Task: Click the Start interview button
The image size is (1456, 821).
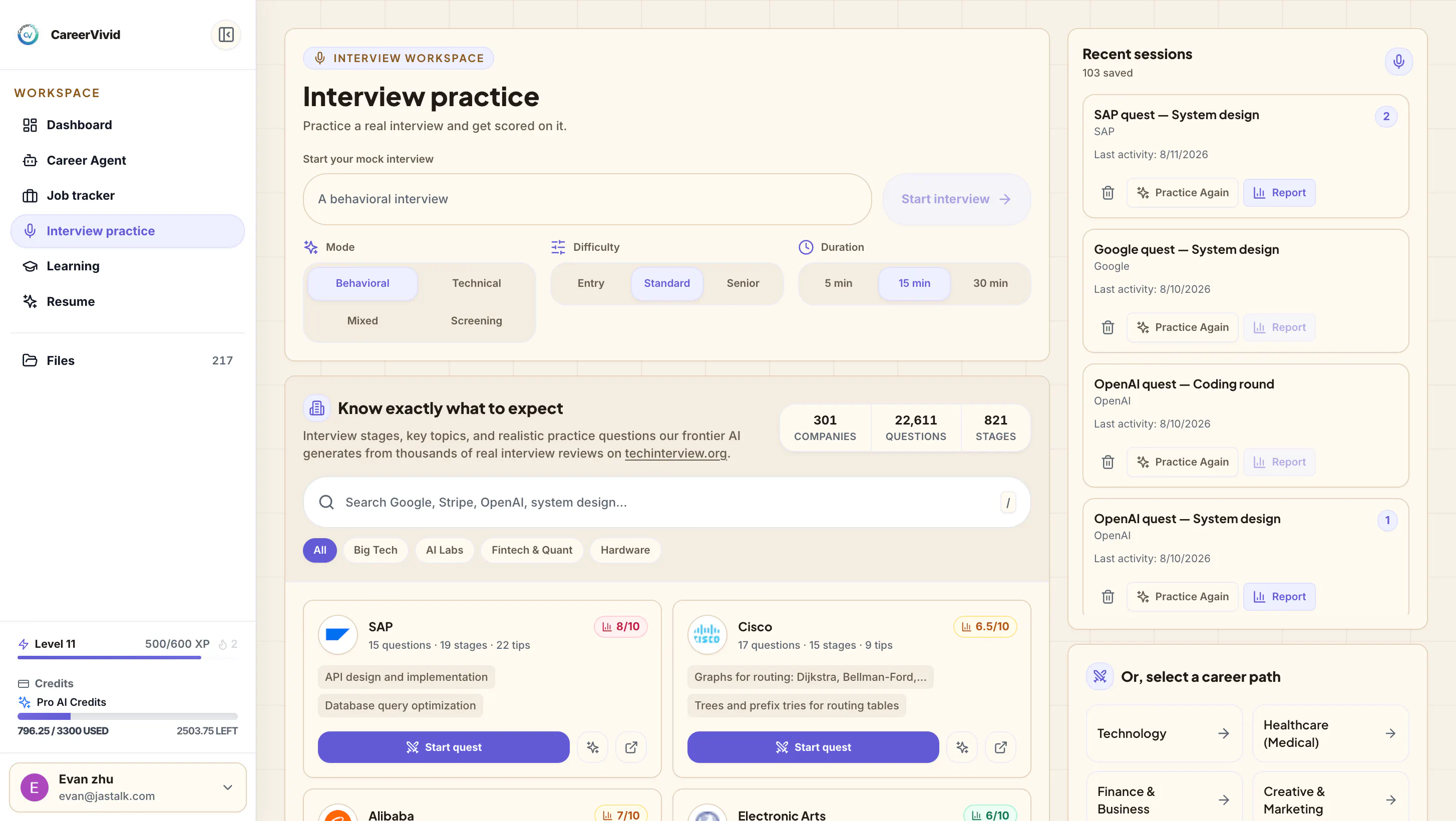Action: coord(956,199)
